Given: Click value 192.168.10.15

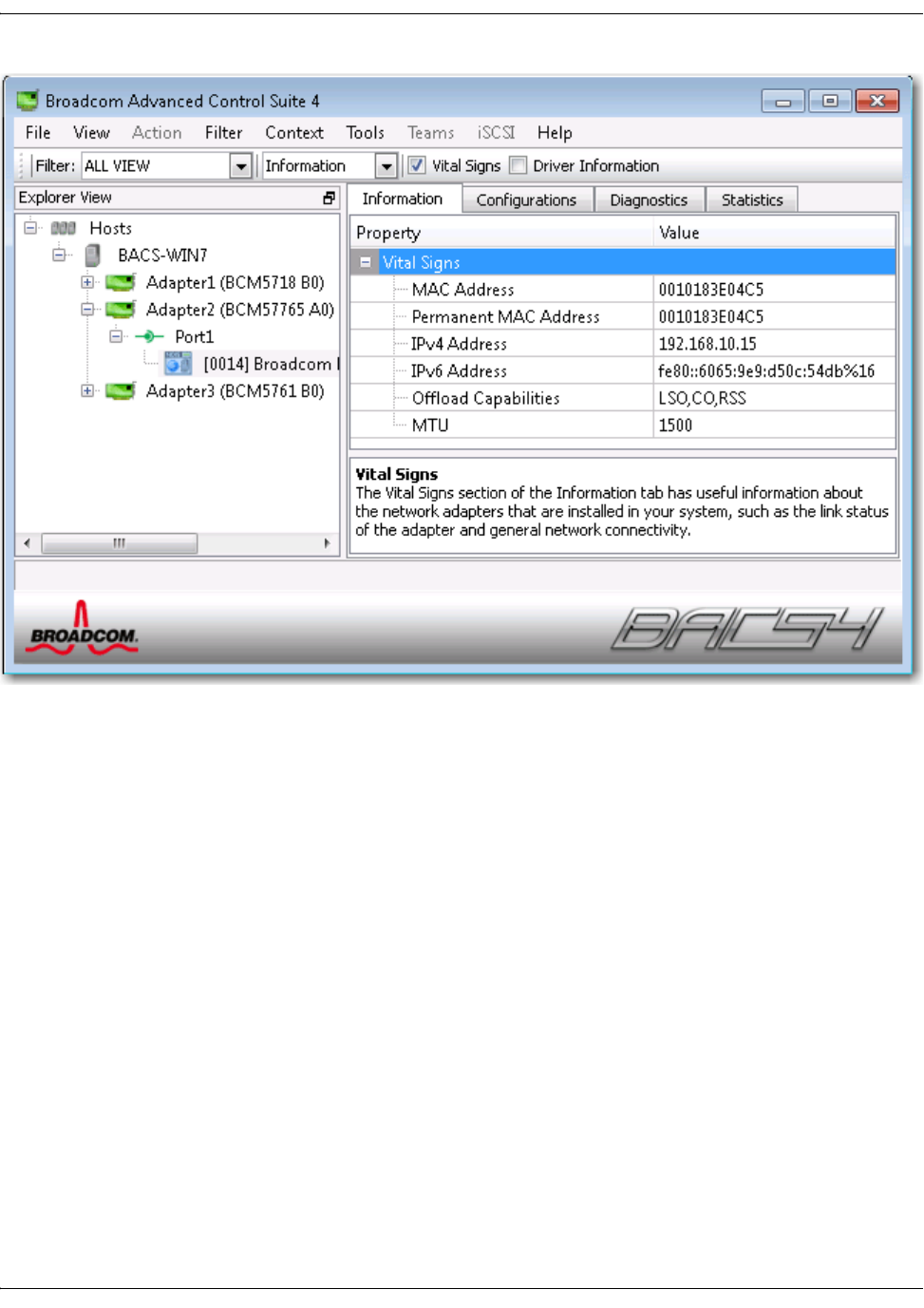Looking at the screenshot, I should click(707, 344).
